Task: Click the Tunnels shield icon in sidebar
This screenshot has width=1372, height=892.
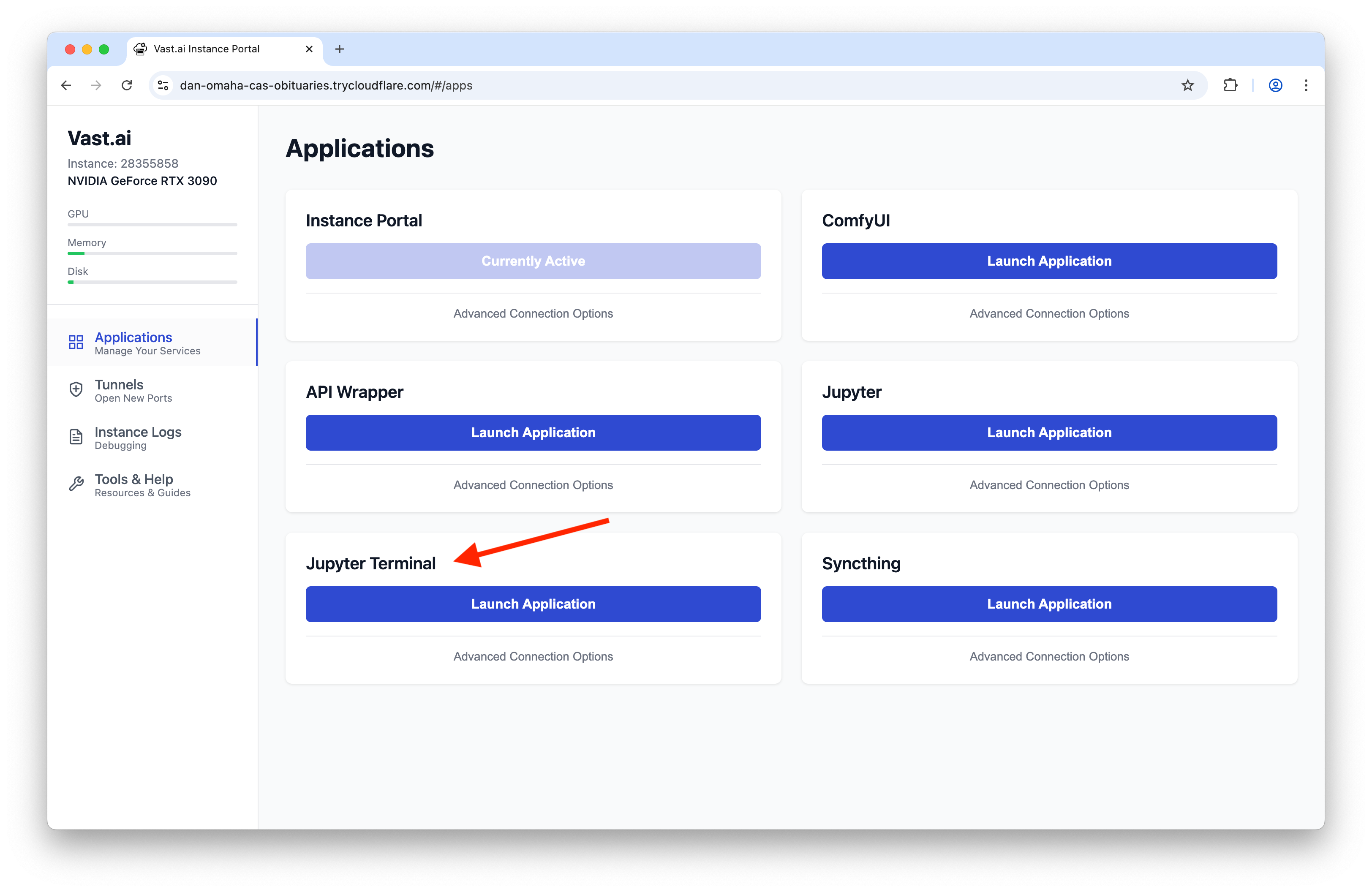Action: (76, 389)
